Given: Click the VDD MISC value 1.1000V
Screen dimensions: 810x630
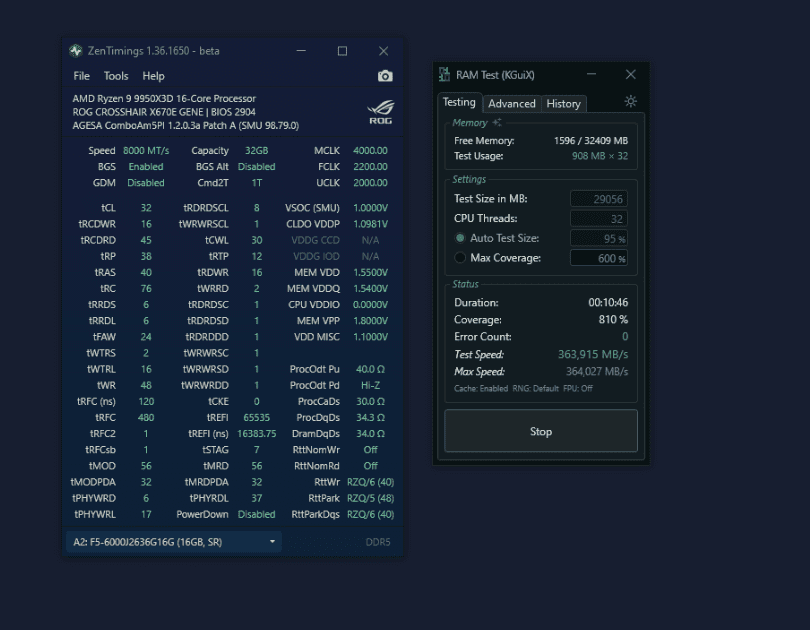Looking at the screenshot, I should click(370, 337).
